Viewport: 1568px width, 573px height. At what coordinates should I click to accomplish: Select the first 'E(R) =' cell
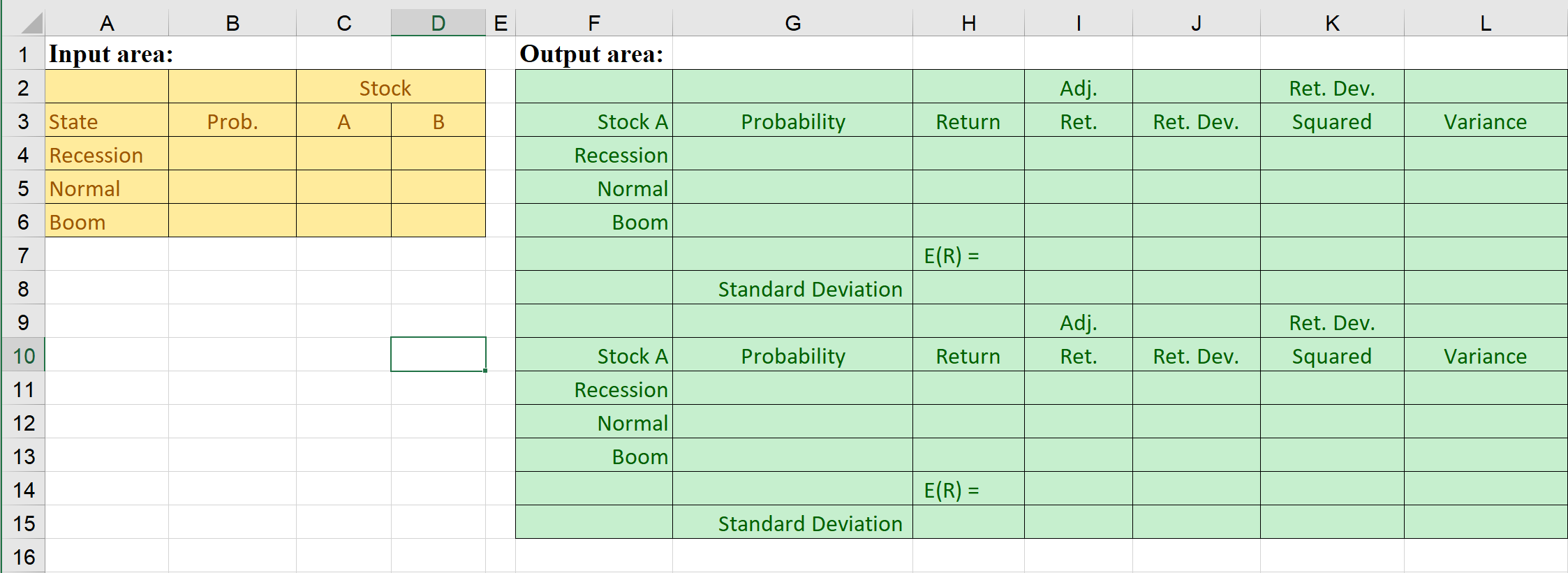coord(968,255)
